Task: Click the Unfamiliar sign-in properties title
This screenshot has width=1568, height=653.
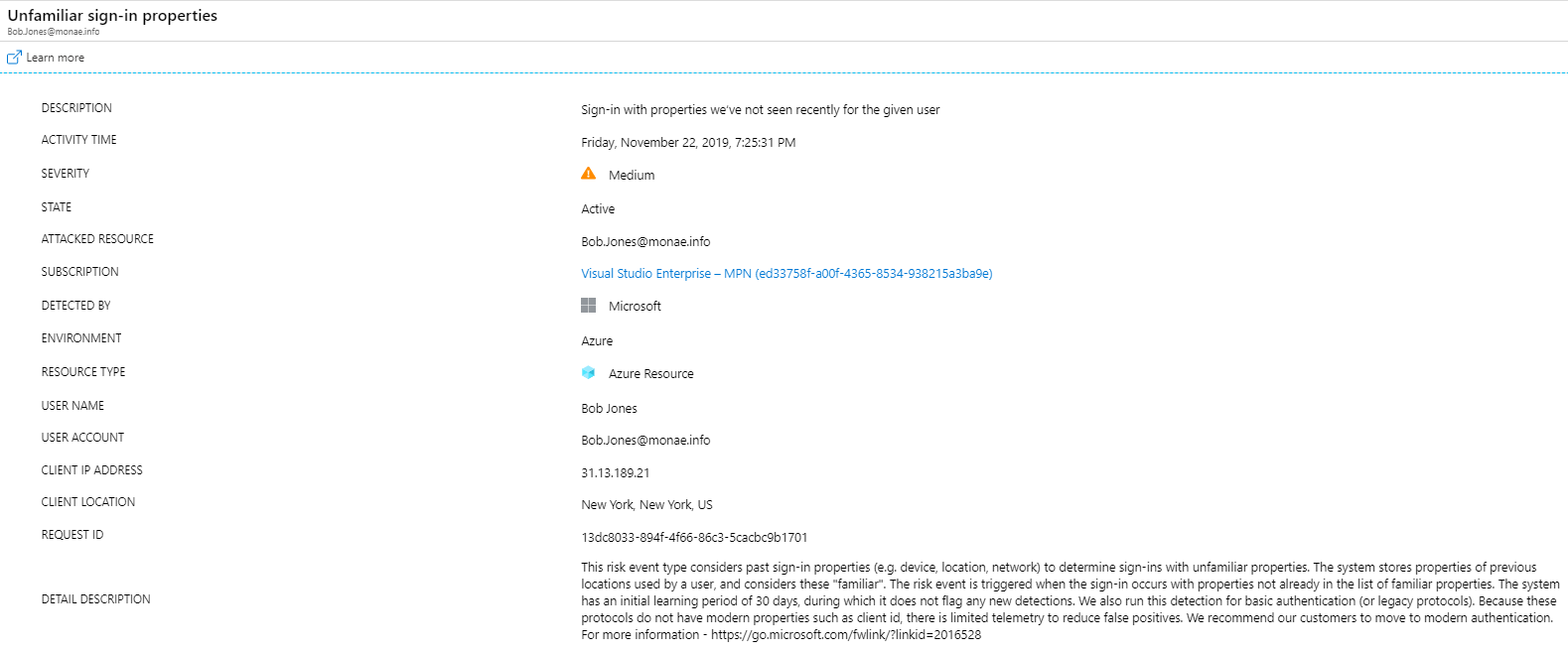Action: click(x=112, y=16)
